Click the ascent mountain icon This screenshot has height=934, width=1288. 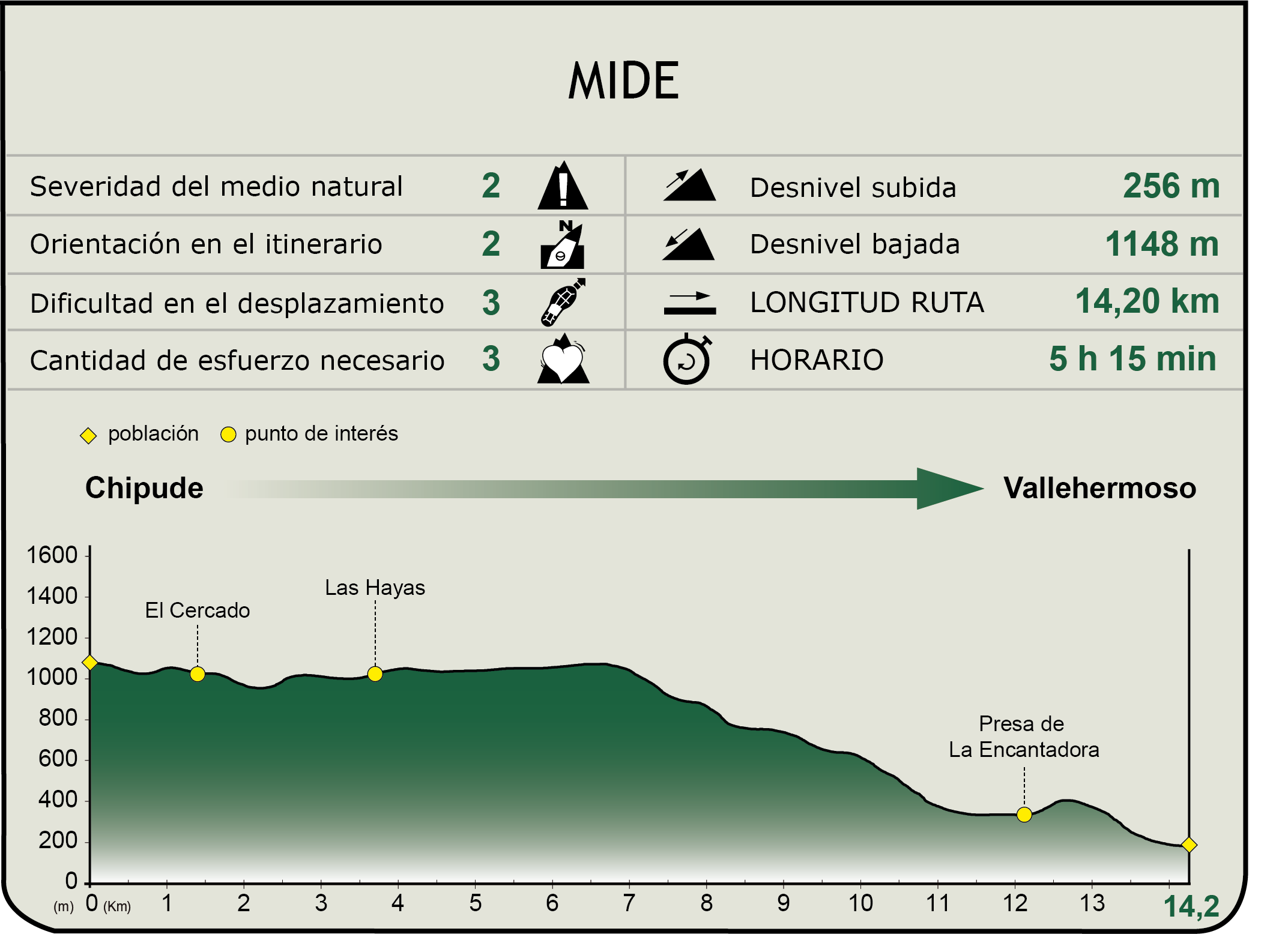[x=689, y=185]
